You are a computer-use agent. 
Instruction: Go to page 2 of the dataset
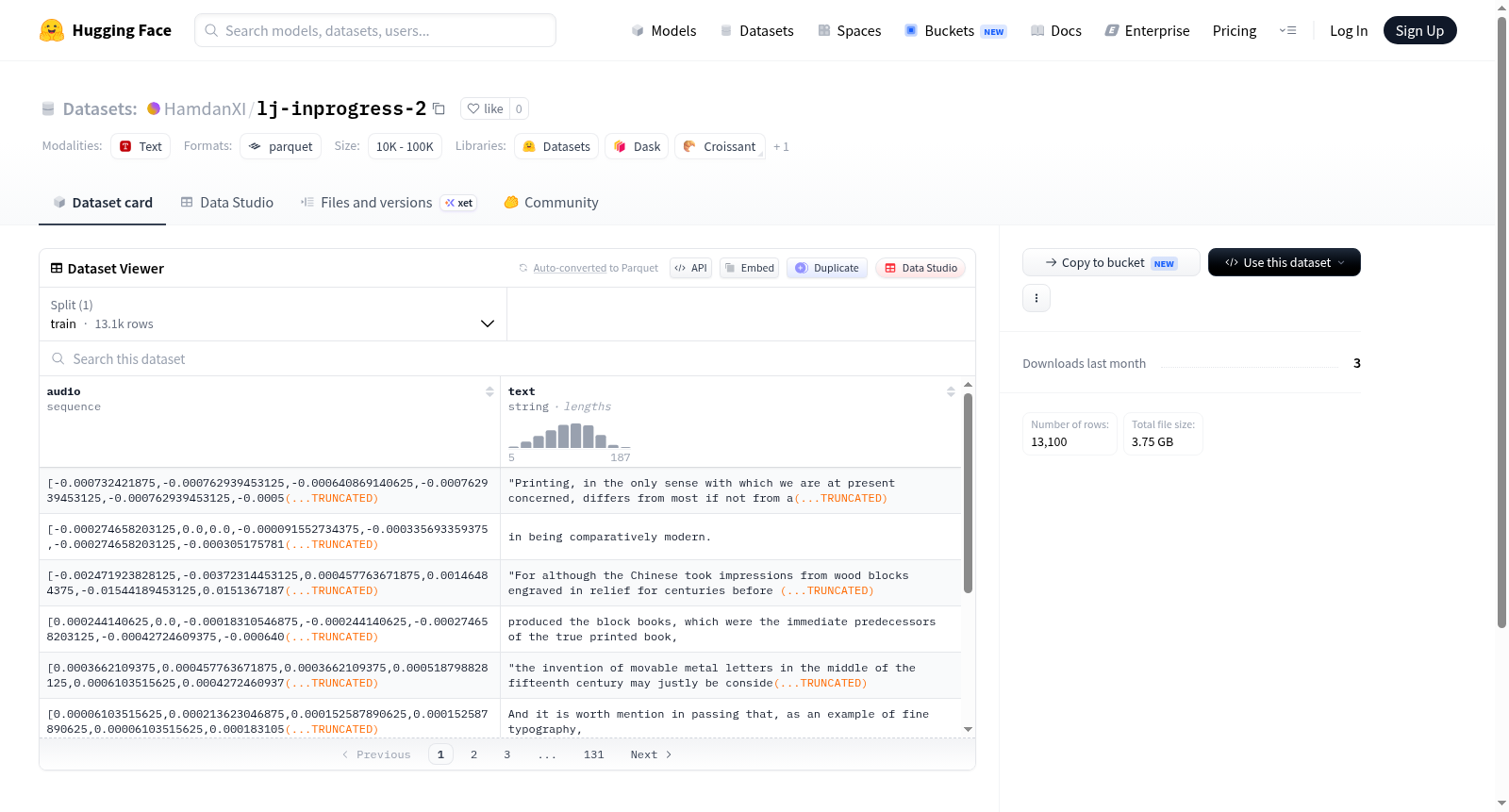coord(473,754)
